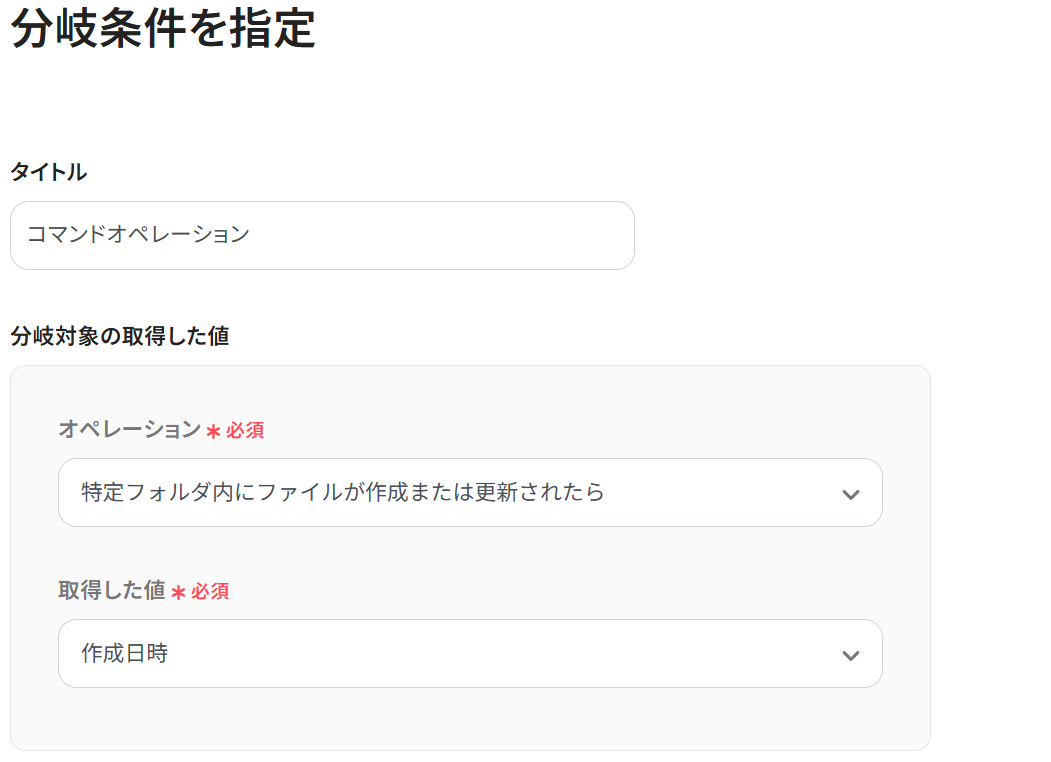
Task: Click the chevron arrow beside 作成日時
Action: point(851,655)
